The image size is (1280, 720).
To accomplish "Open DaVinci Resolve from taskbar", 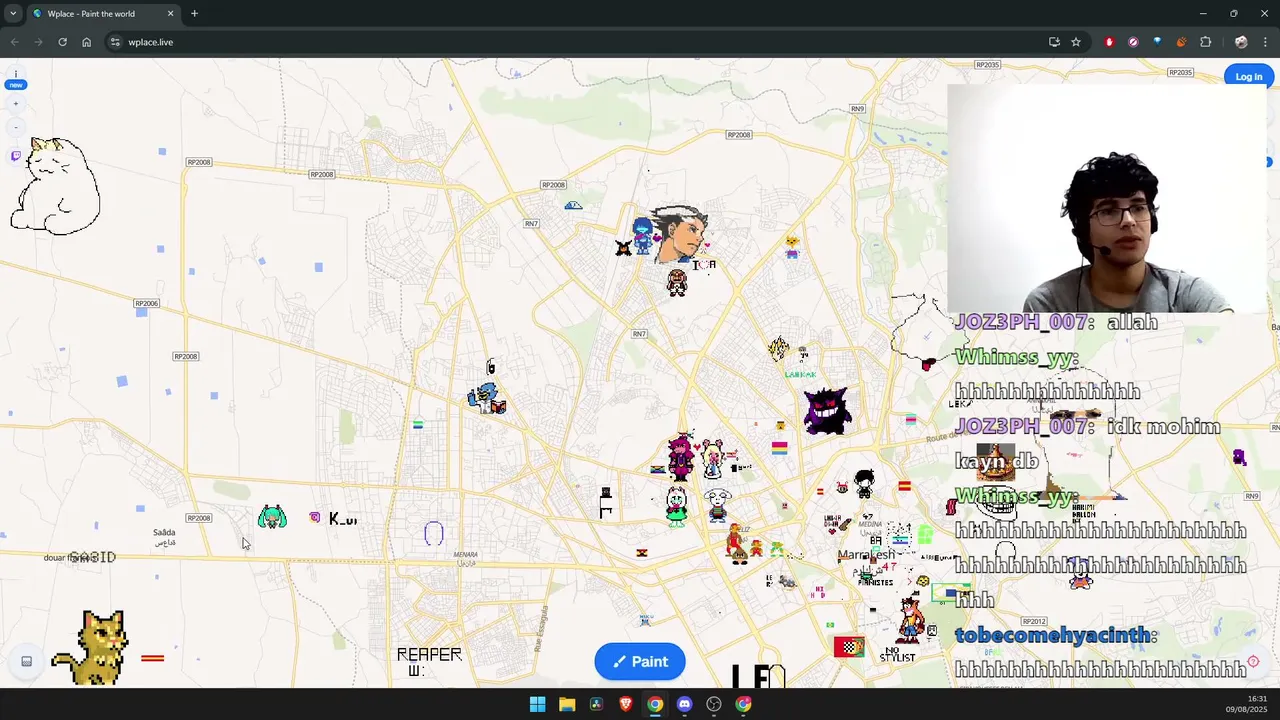I will (x=596, y=704).
